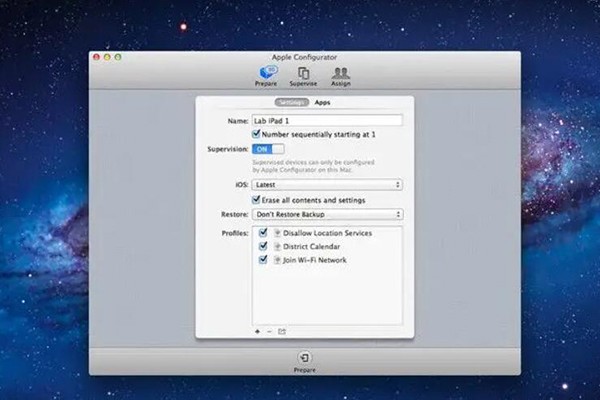Click the Prepare button at the bottom

click(305, 362)
